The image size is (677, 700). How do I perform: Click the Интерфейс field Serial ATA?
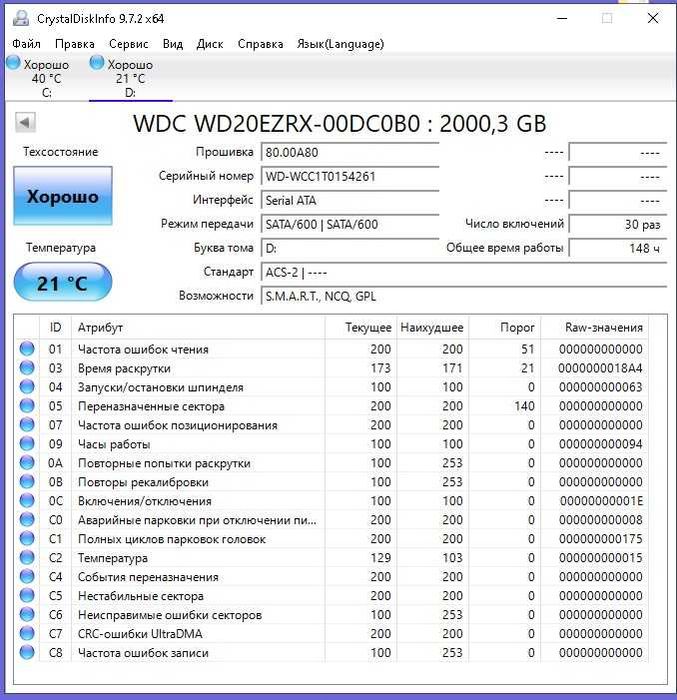pos(350,200)
